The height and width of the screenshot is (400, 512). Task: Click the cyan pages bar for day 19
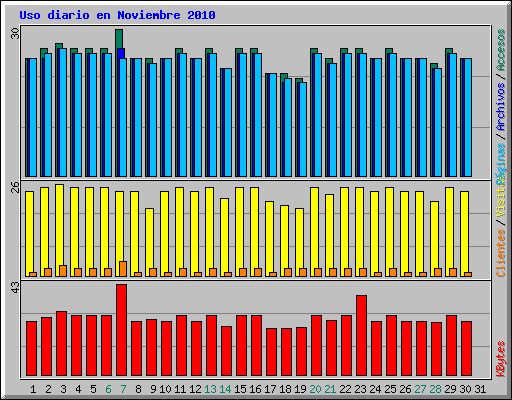click(x=302, y=129)
